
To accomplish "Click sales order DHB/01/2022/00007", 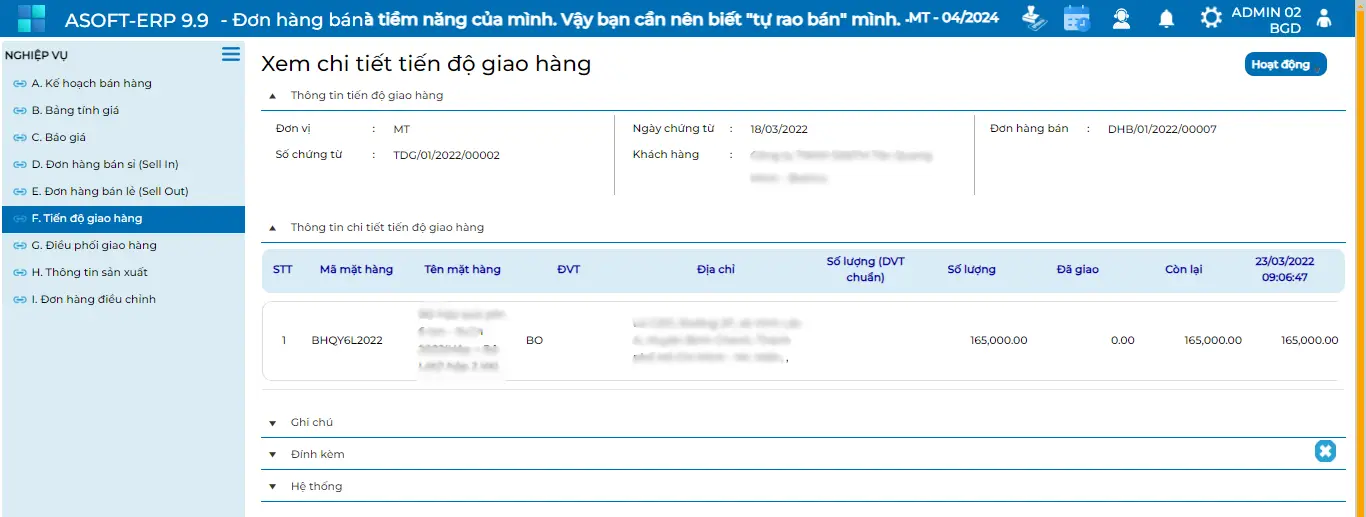I will (1162, 130).
